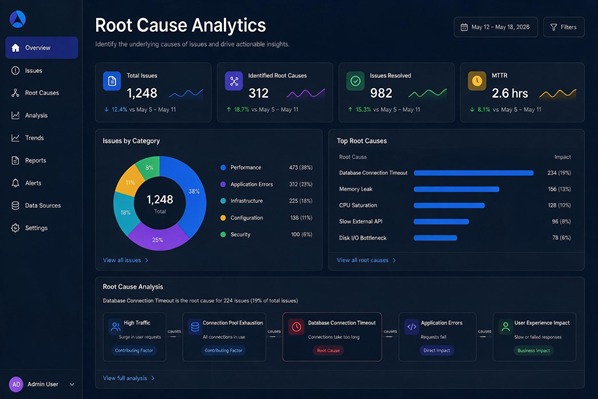
Task: Click the Filters funnel icon
Action: click(554, 27)
